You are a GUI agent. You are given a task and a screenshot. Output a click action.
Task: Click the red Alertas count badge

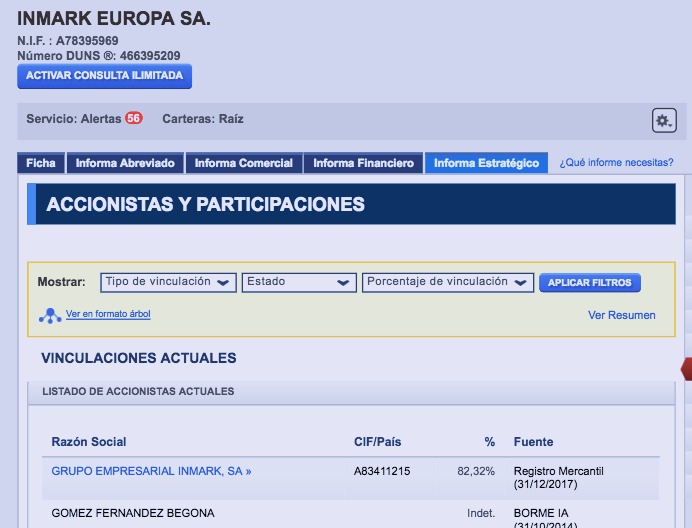pos(134,118)
